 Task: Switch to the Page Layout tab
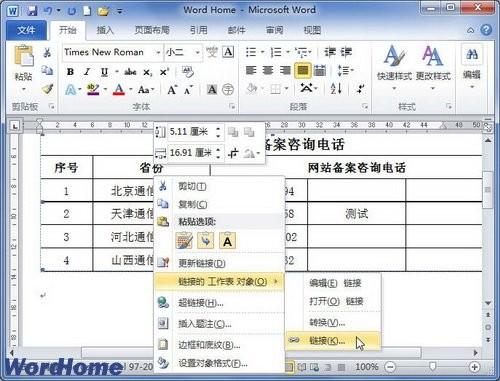tap(152, 30)
